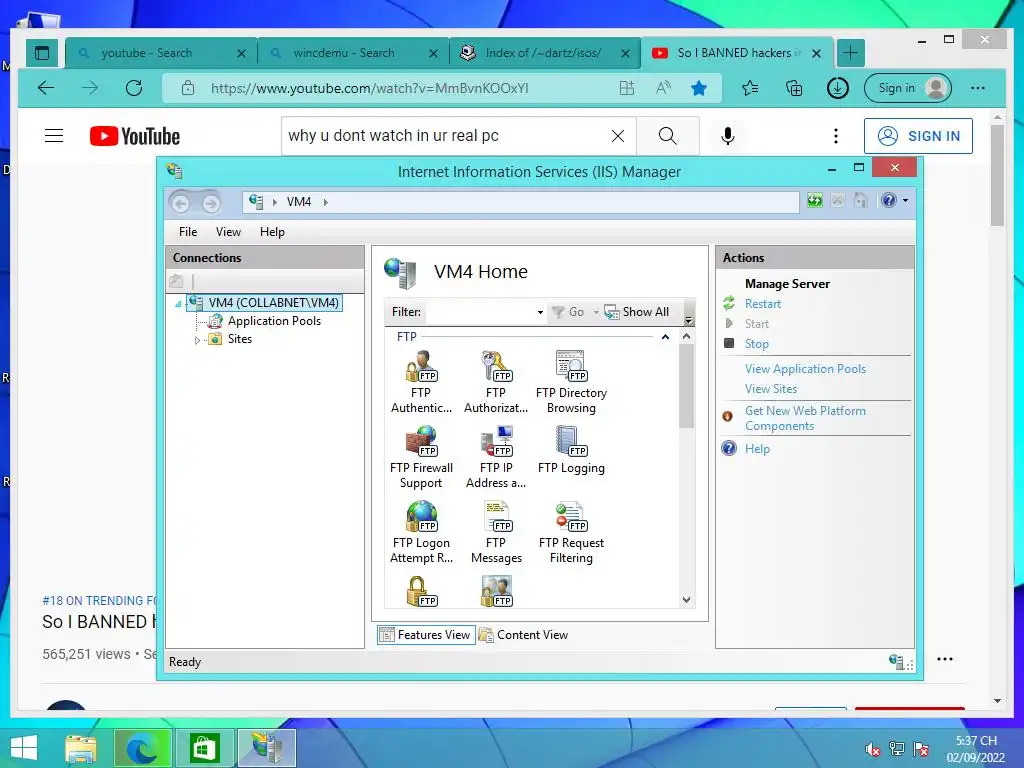Open the group-by options dropdown
The width and height of the screenshot is (1024, 768).
coord(688,319)
